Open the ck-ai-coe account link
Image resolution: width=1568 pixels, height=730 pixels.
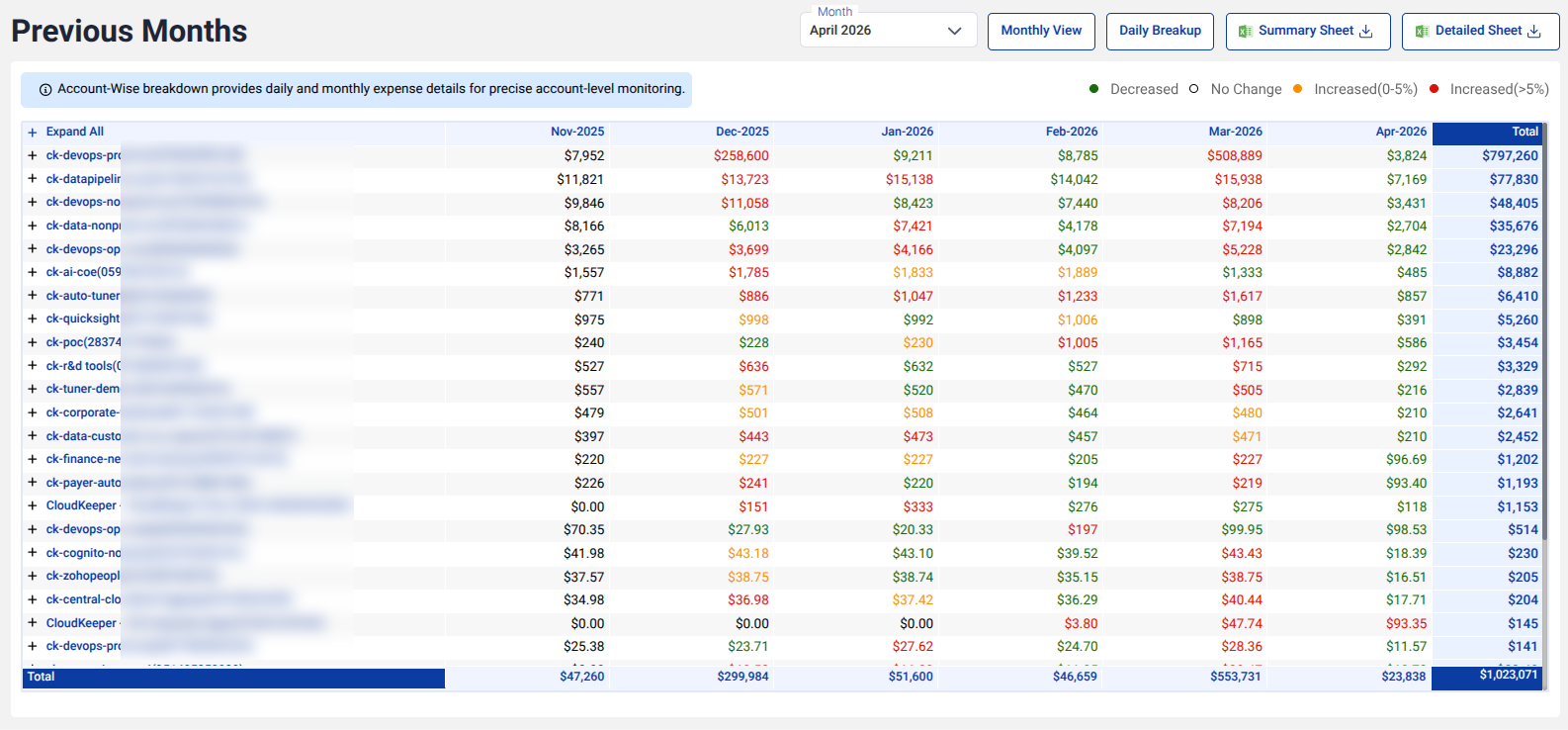point(84,272)
